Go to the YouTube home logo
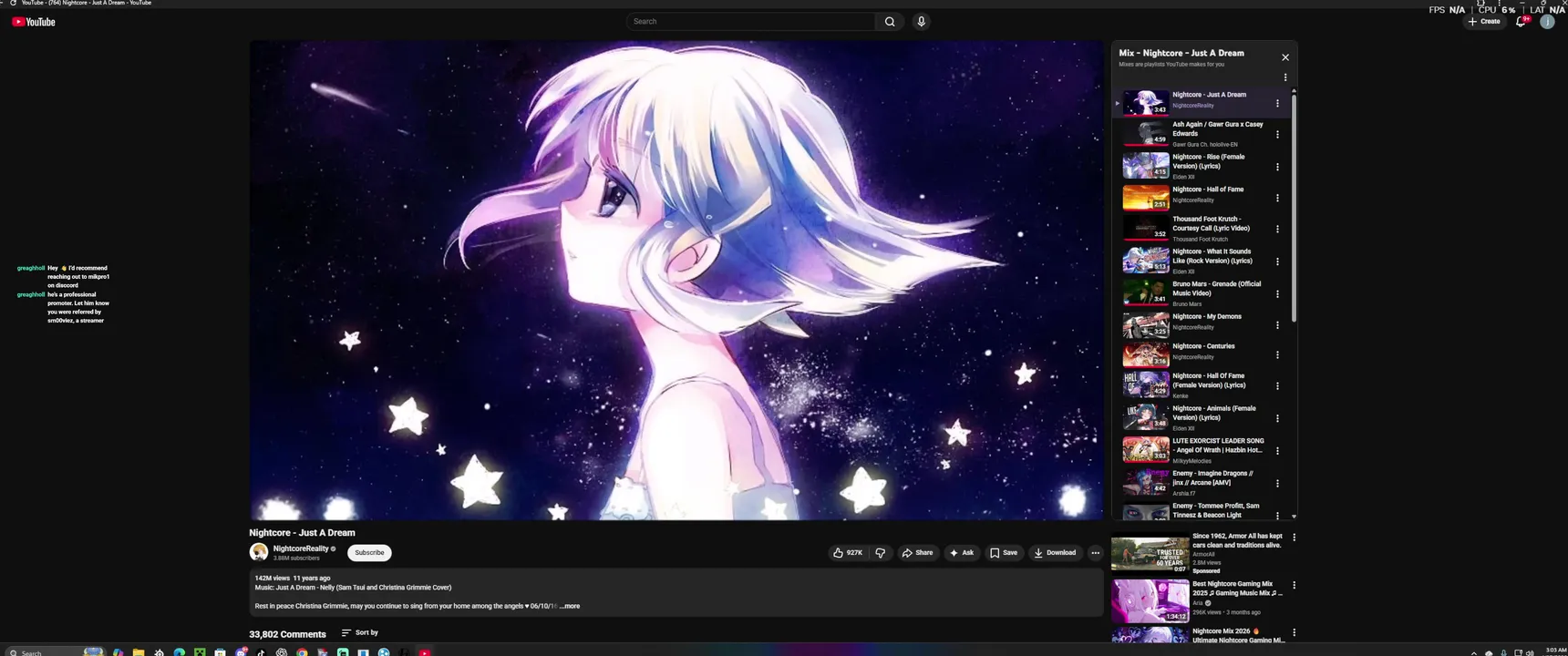 coord(34,22)
